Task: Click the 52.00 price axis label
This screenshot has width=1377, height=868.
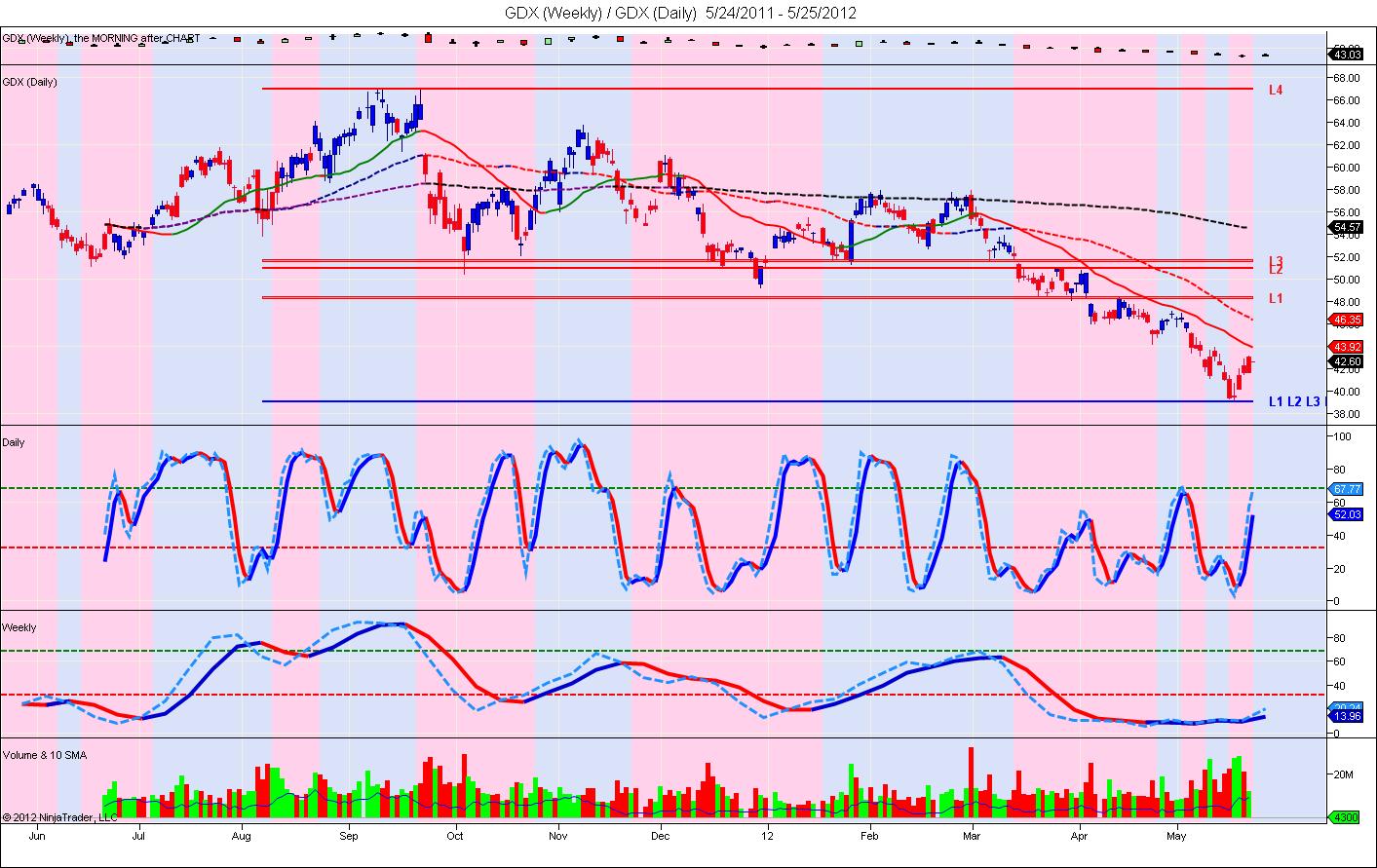Action: 1347,257
